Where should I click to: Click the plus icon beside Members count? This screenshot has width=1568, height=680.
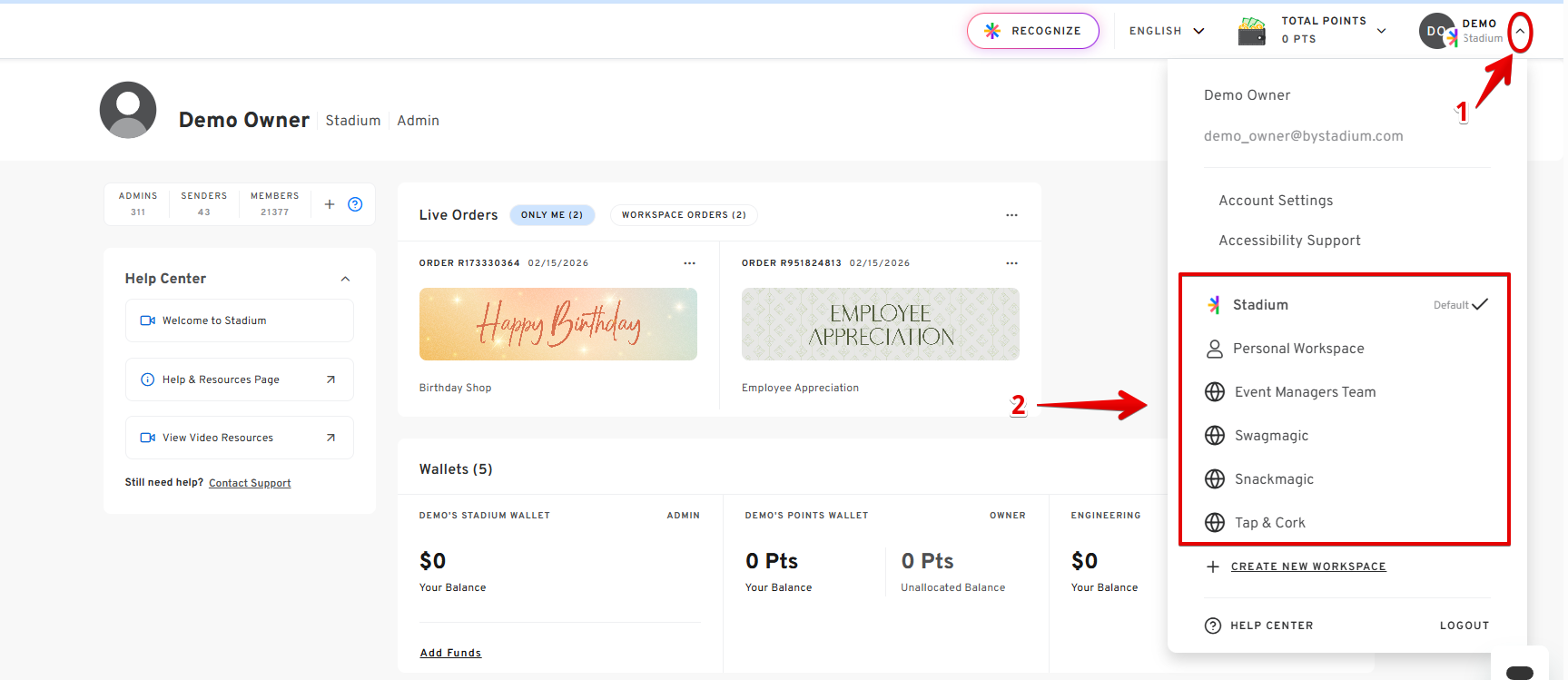pos(330,204)
